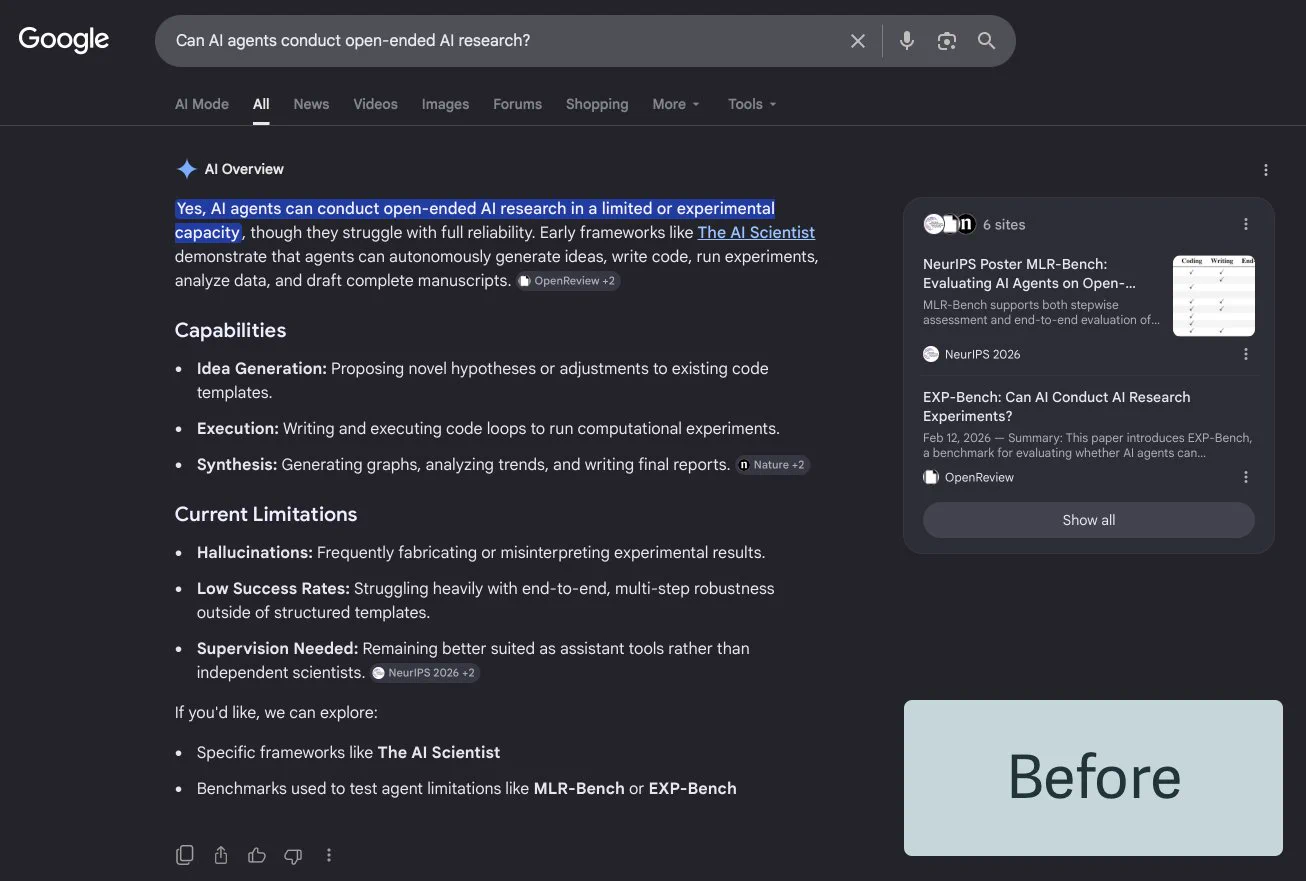
Task: Open search by image (Lens) icon
Action: [947, 41]
